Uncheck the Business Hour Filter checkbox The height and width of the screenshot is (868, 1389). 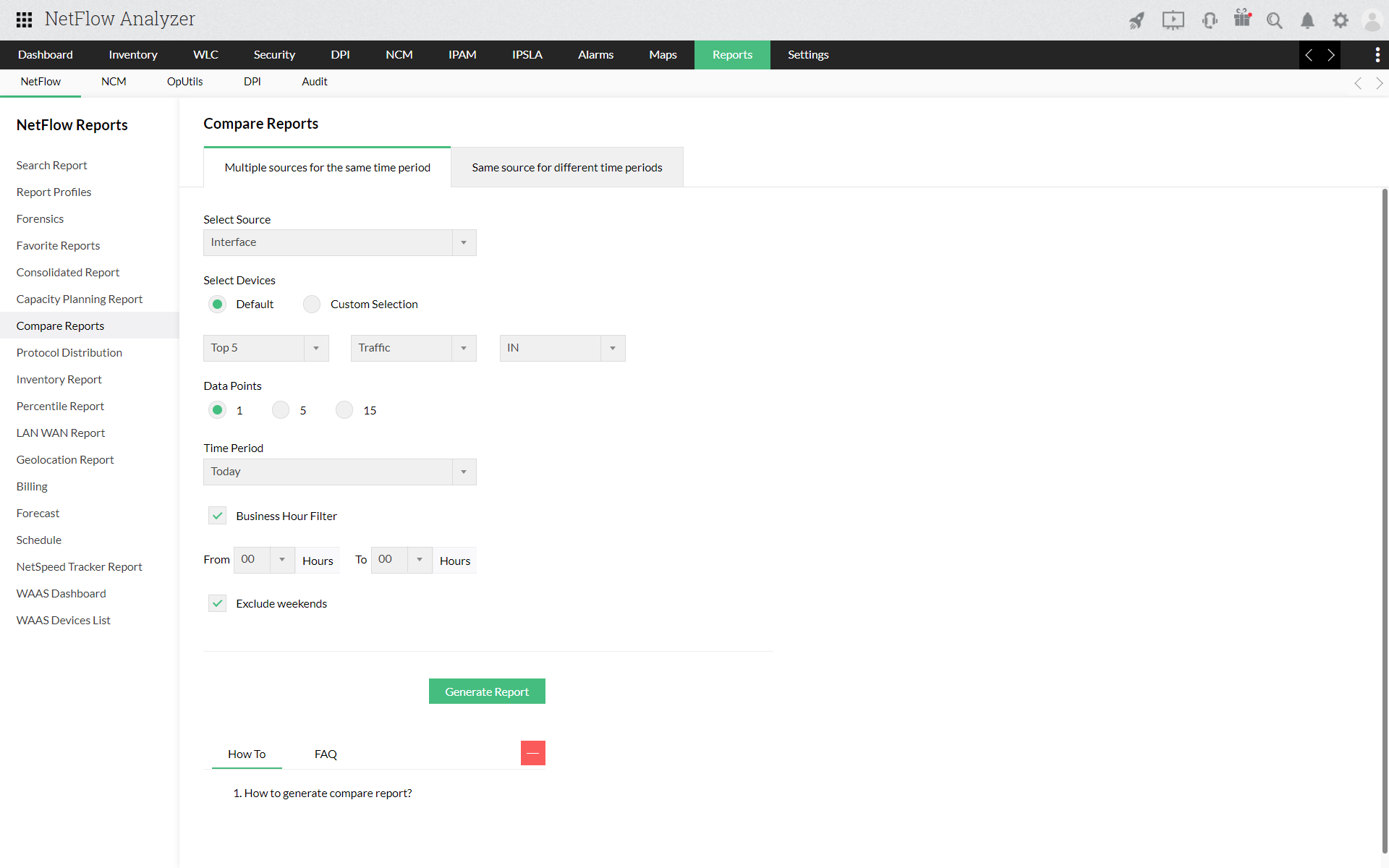[217, 516]
